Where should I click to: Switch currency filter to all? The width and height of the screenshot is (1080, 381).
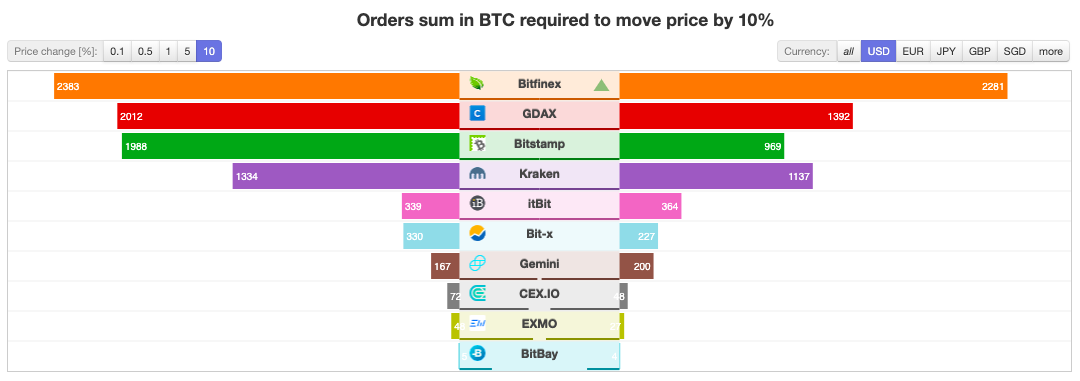coord(849,51)
